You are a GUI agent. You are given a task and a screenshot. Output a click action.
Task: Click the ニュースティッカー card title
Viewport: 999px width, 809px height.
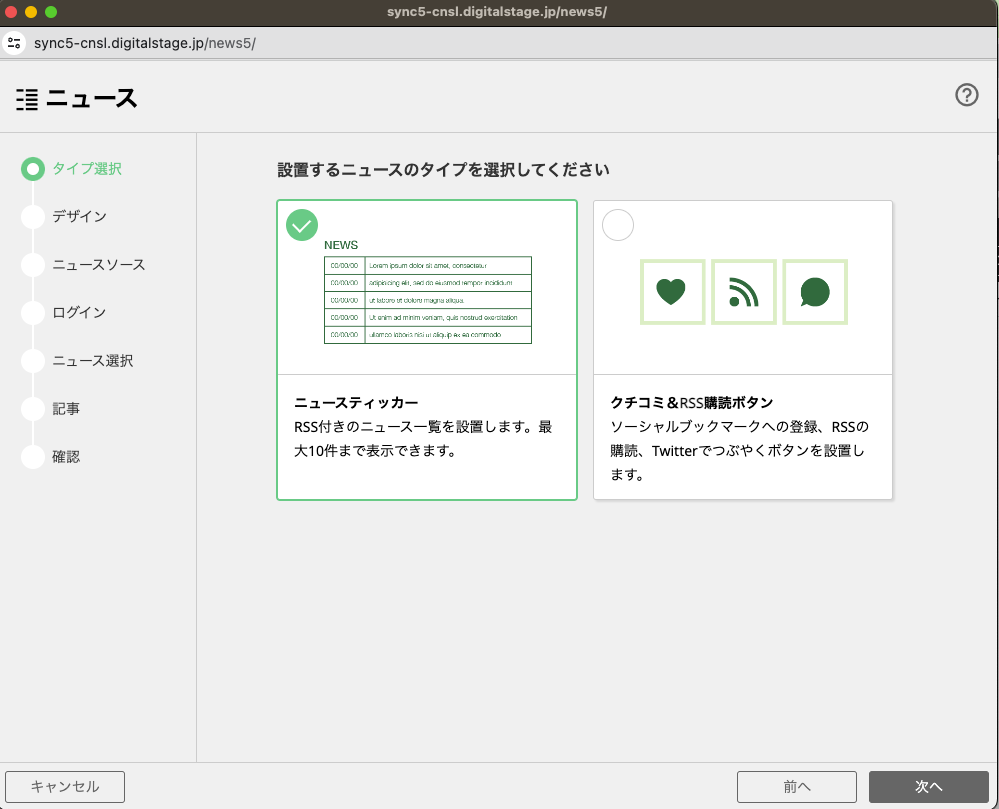pyautogui.click(x=356, y=403)
